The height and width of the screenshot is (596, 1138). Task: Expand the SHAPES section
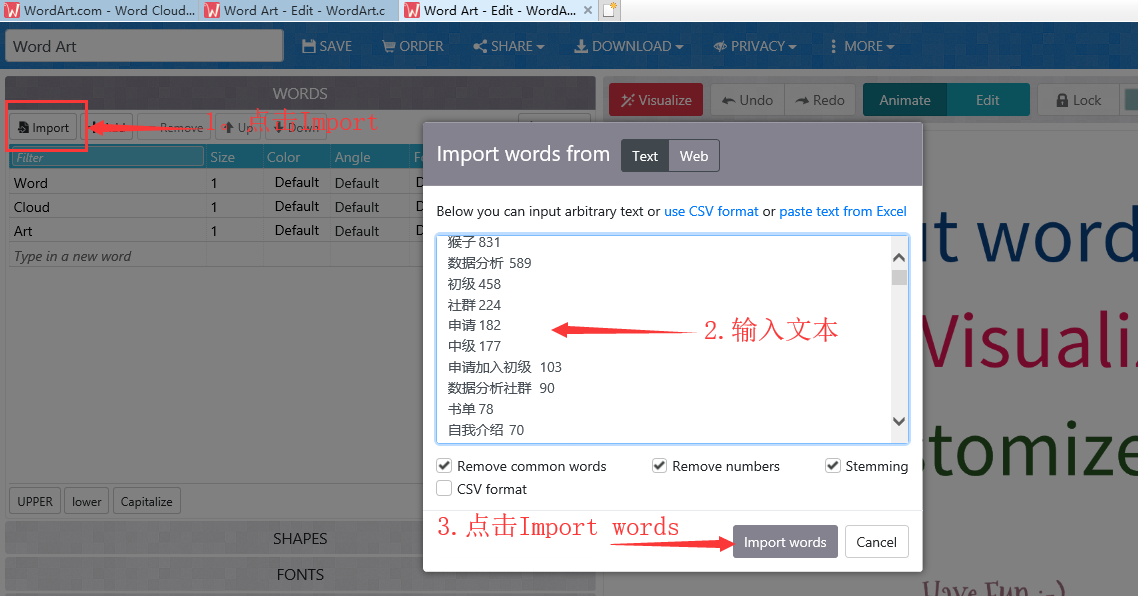(x=300, y=539)
